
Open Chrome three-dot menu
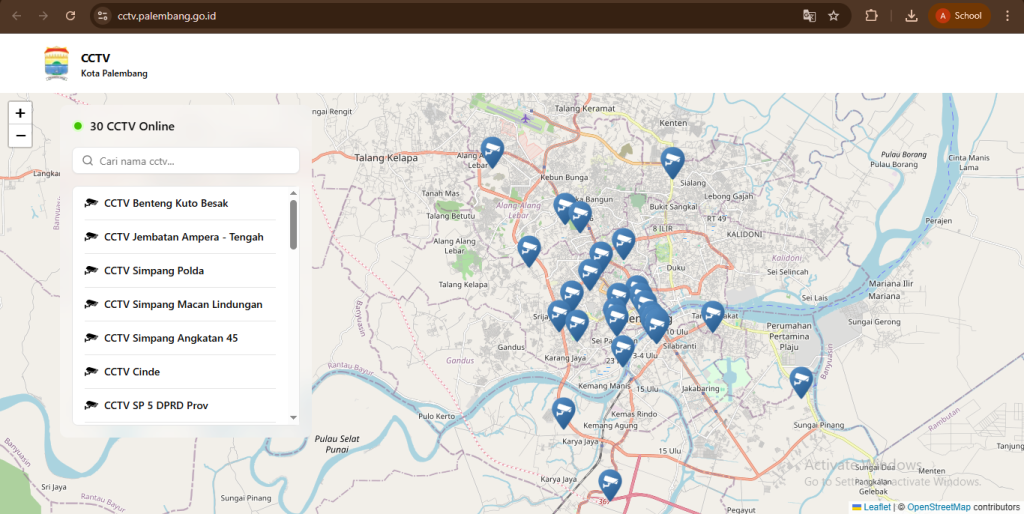pos(1007,16)
